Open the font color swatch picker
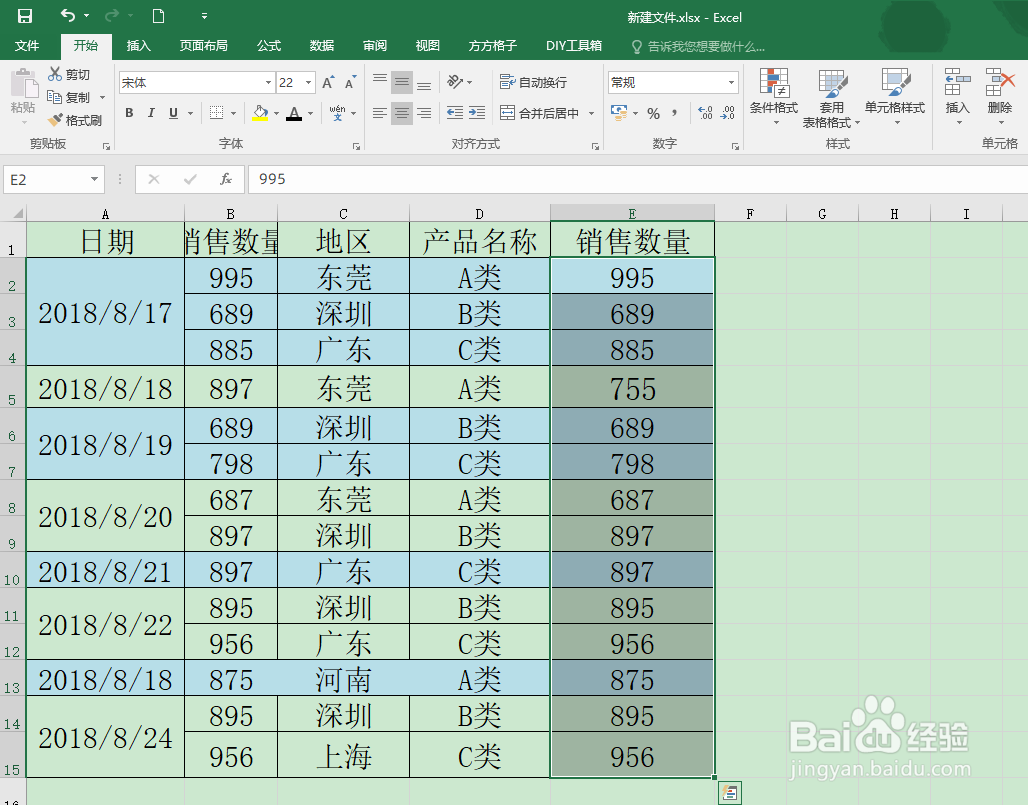The image size is (1028, 805). [x=310, y=113]
